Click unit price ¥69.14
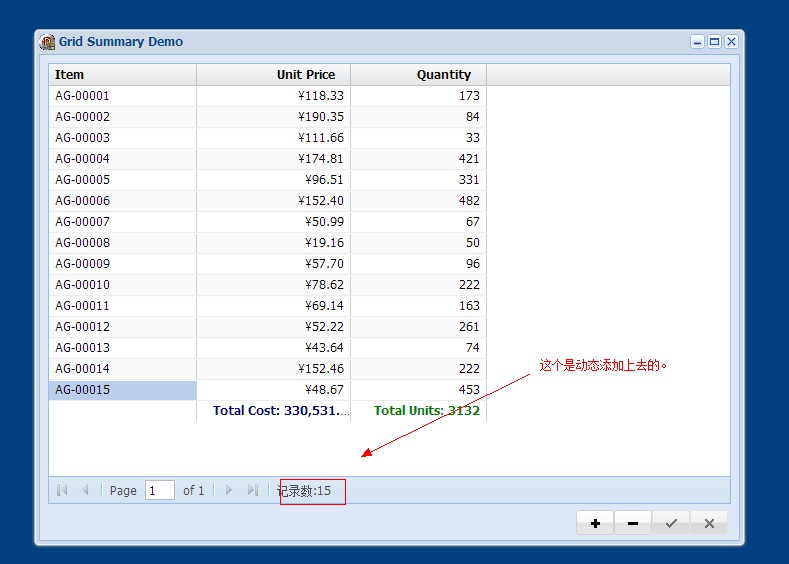The width and height of the screenshot is (789, 564). [273, 306]
